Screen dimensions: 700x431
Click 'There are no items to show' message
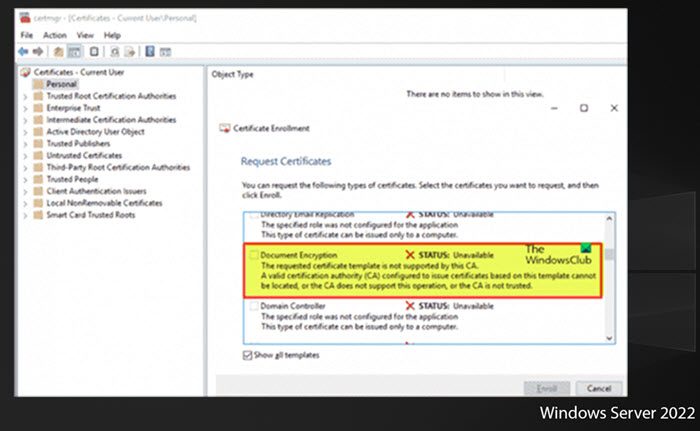tap(475, 94)
